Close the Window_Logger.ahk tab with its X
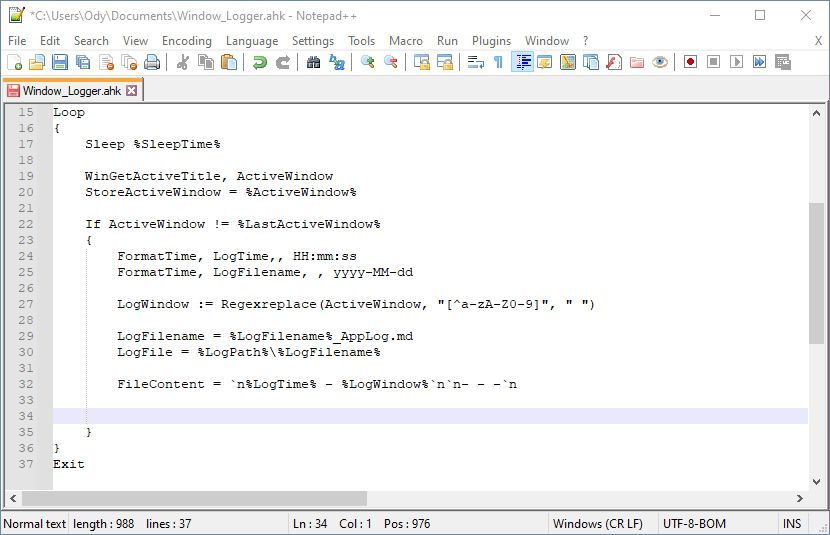 (132, 90)
